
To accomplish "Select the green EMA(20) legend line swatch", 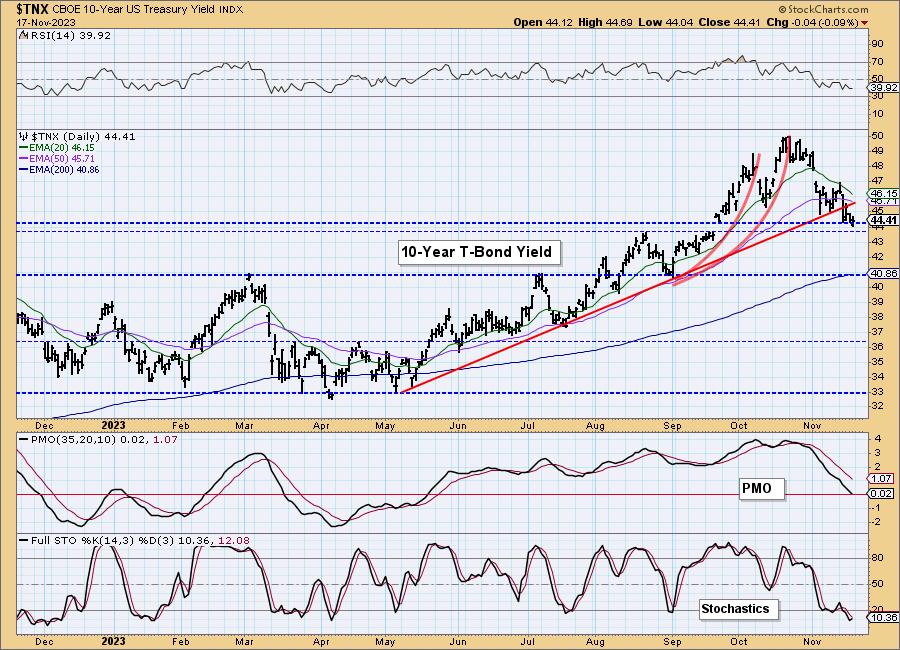I will pyautogui.click(x=24, y=148).
